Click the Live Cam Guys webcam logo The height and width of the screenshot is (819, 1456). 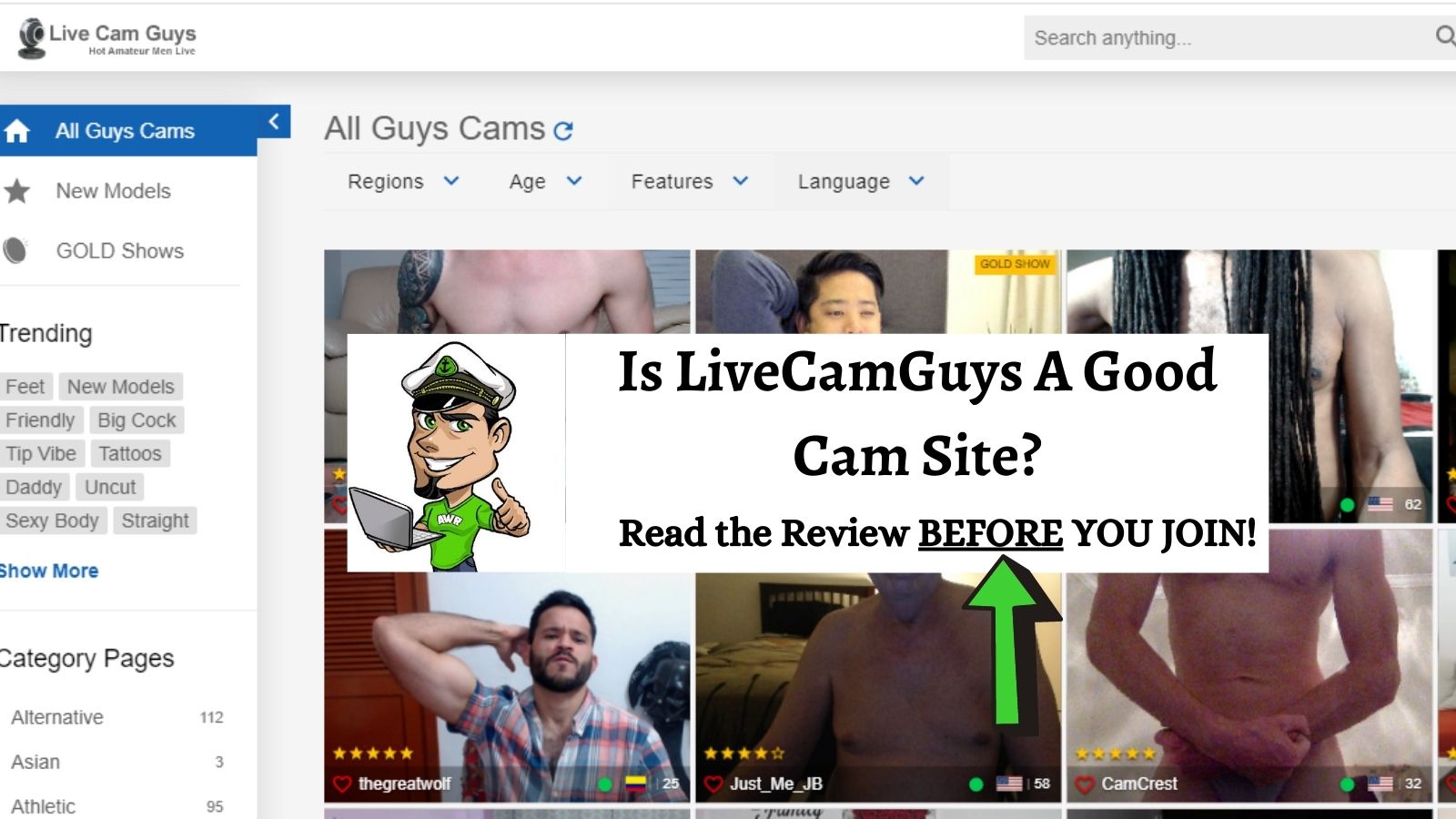[33, 38]
